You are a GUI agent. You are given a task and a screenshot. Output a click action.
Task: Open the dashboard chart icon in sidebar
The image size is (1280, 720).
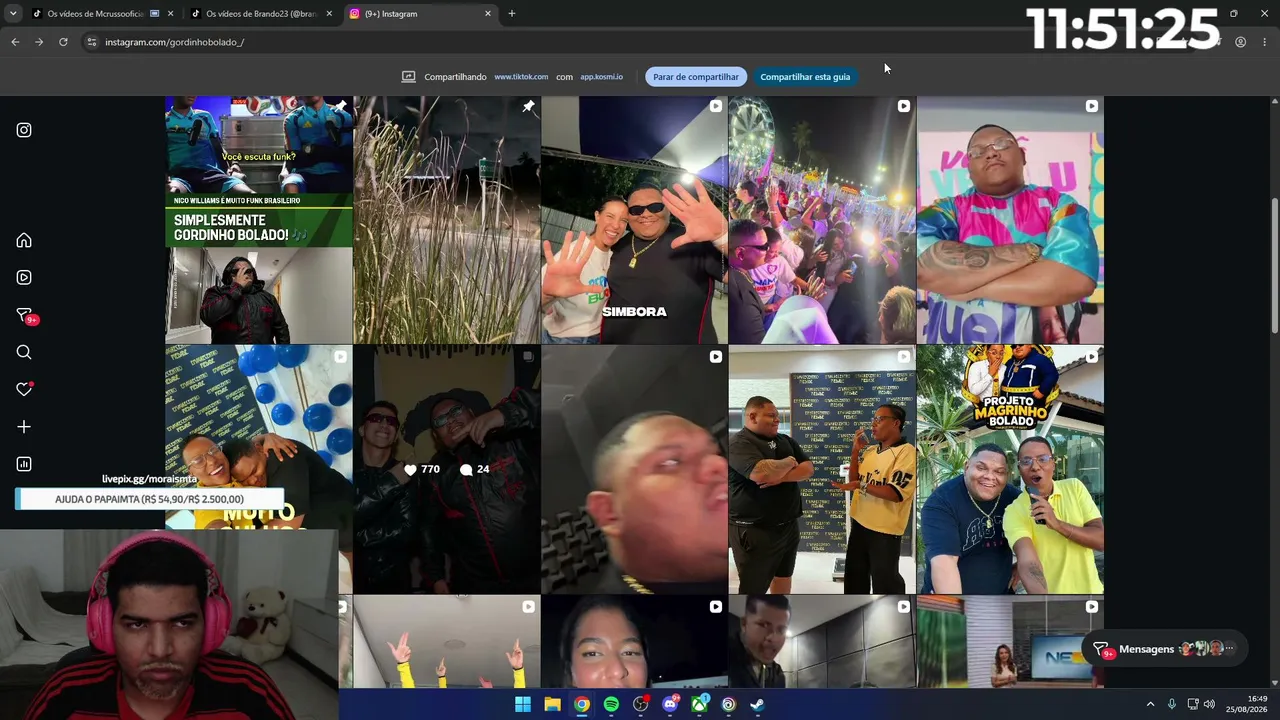[x=24, y=464]
